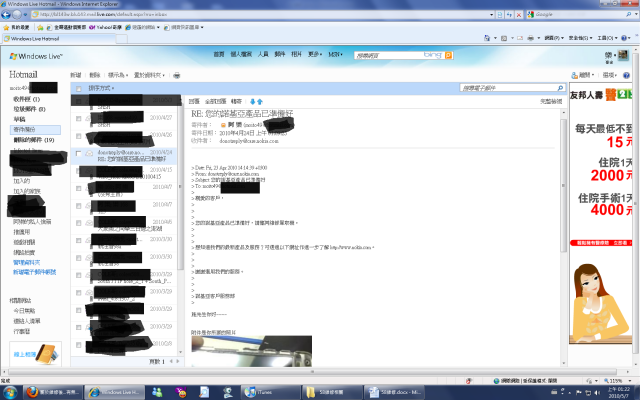Screen dimensions: 640x400
Task: Tick checkbox of message dated 2010/4/26
Action: [79, 136]
